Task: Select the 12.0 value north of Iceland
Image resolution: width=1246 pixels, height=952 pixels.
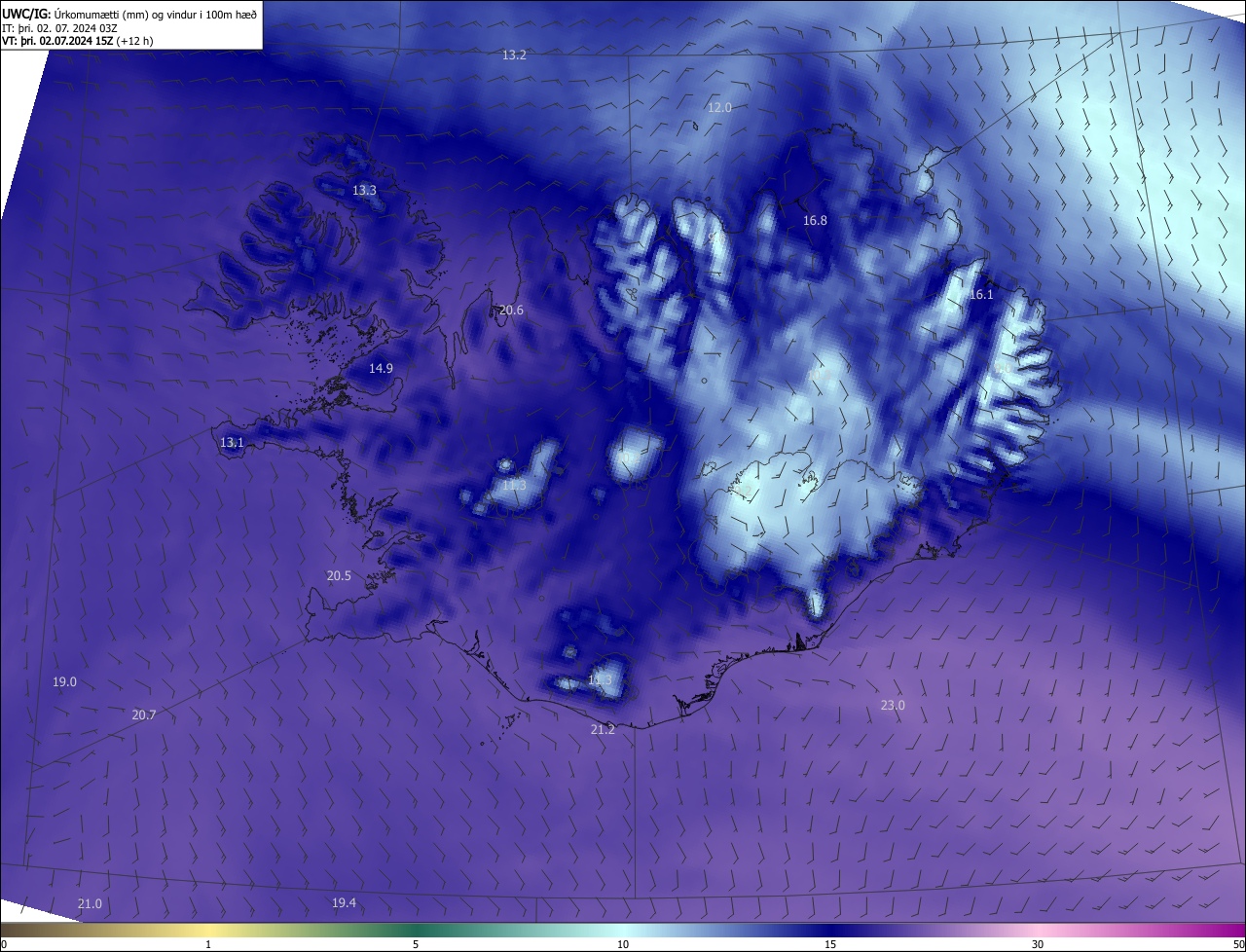Action: [x=719, y=108]
